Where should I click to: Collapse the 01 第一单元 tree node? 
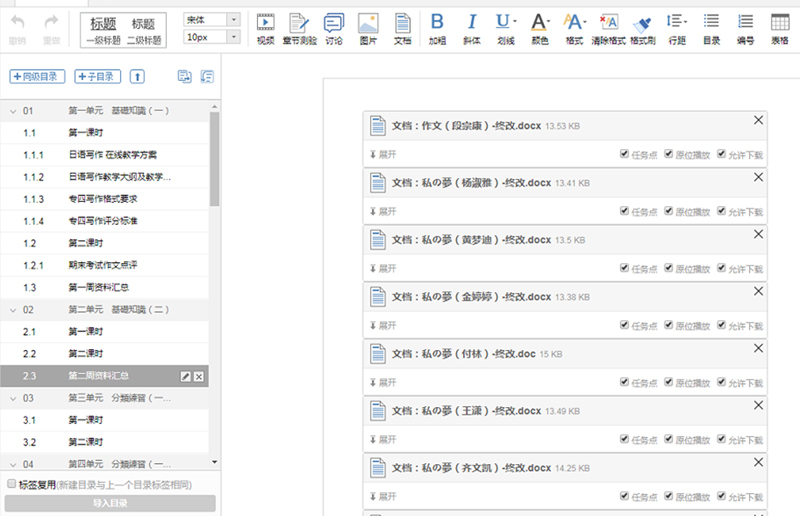tap(13, 111)
